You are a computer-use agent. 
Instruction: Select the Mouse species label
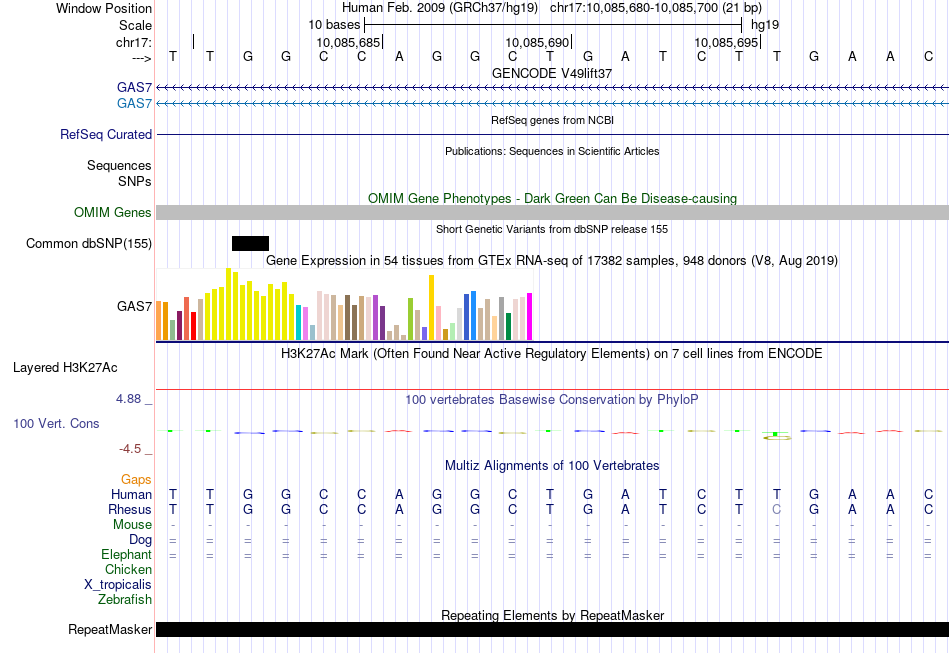(x=132, y=525)
